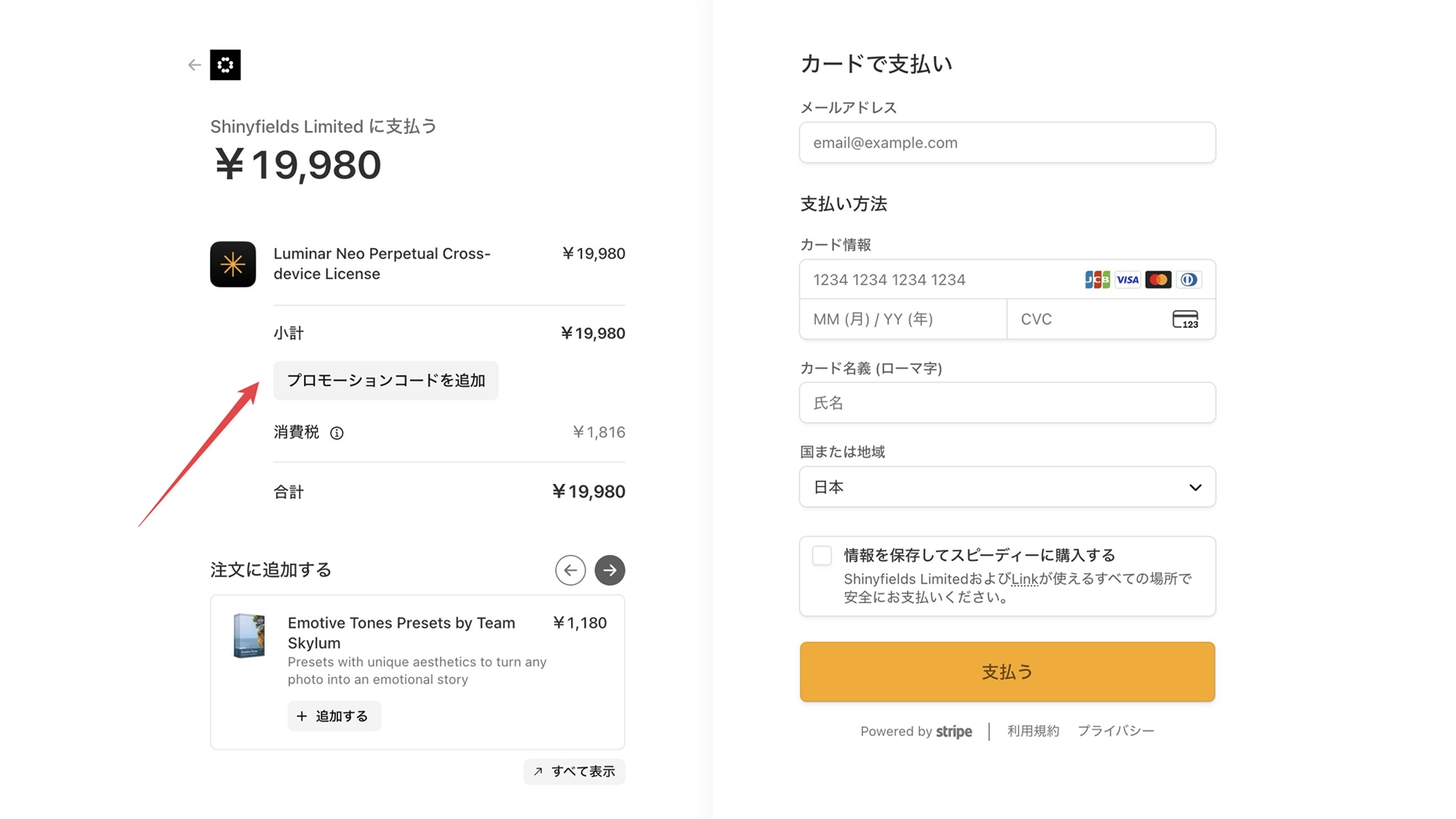Open the 利用規約 link
This screenshot has width=1456, height=819.
(x=1033, y=730)
